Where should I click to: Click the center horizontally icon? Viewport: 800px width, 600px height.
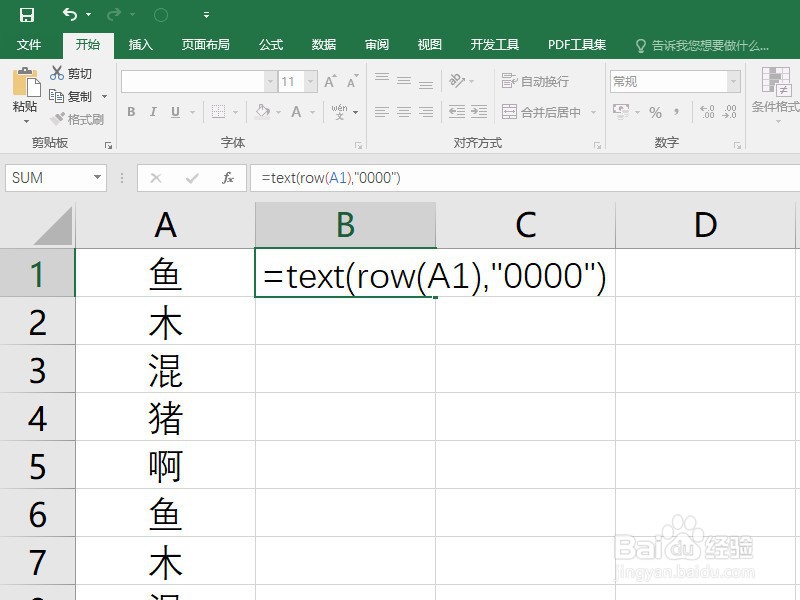(x=404, y=112)
